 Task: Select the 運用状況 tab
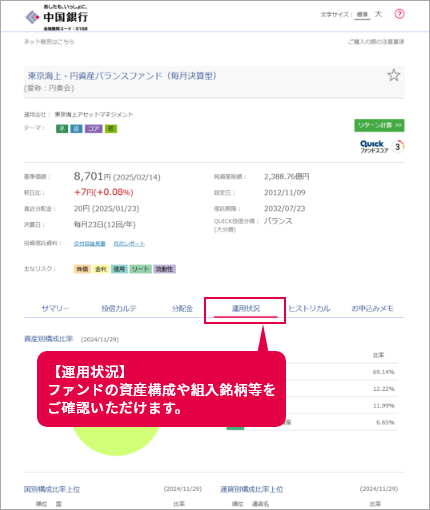tap(246, 309)
